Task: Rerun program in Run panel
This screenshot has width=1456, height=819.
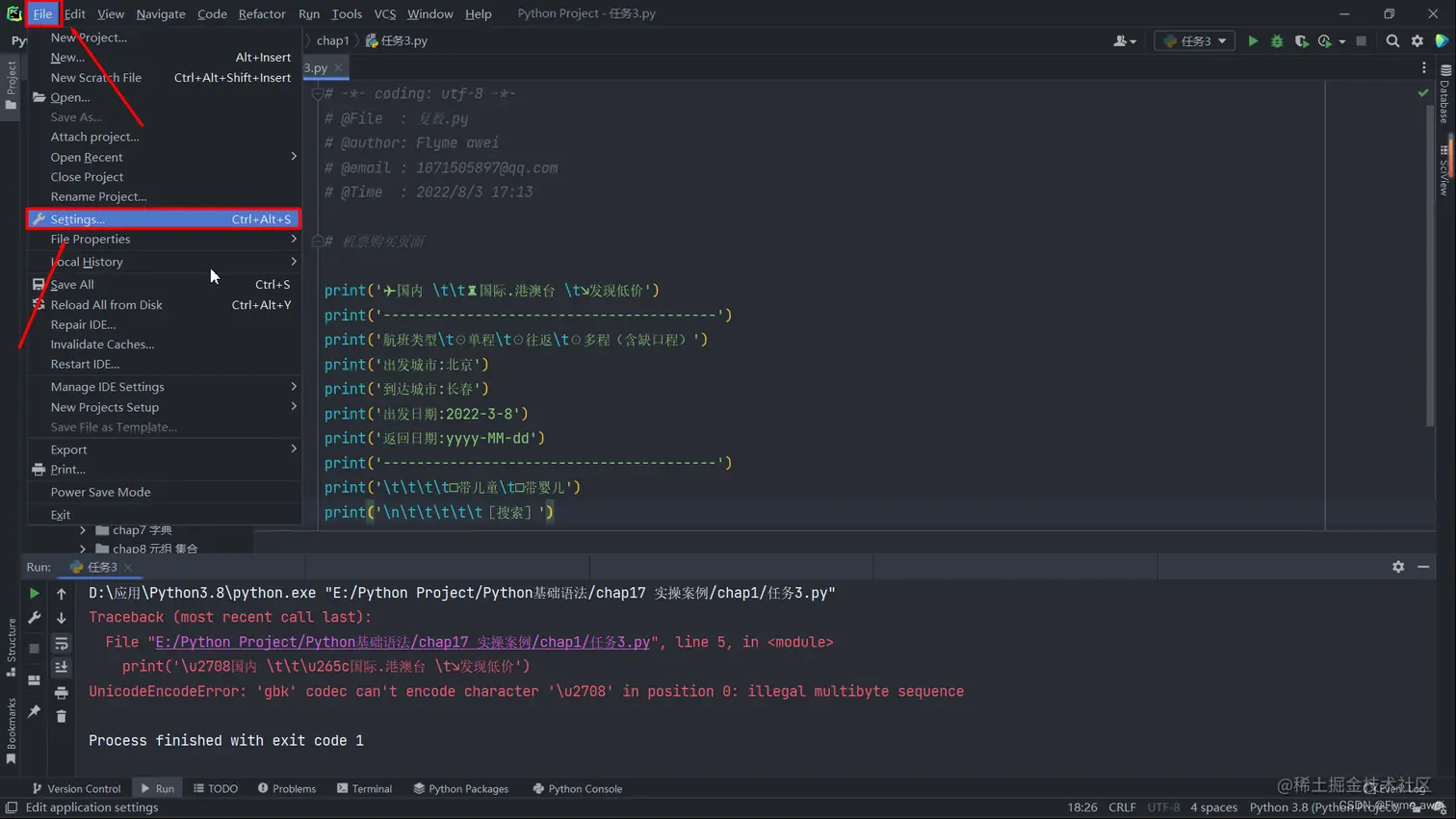Action: (x=34, y=594)
